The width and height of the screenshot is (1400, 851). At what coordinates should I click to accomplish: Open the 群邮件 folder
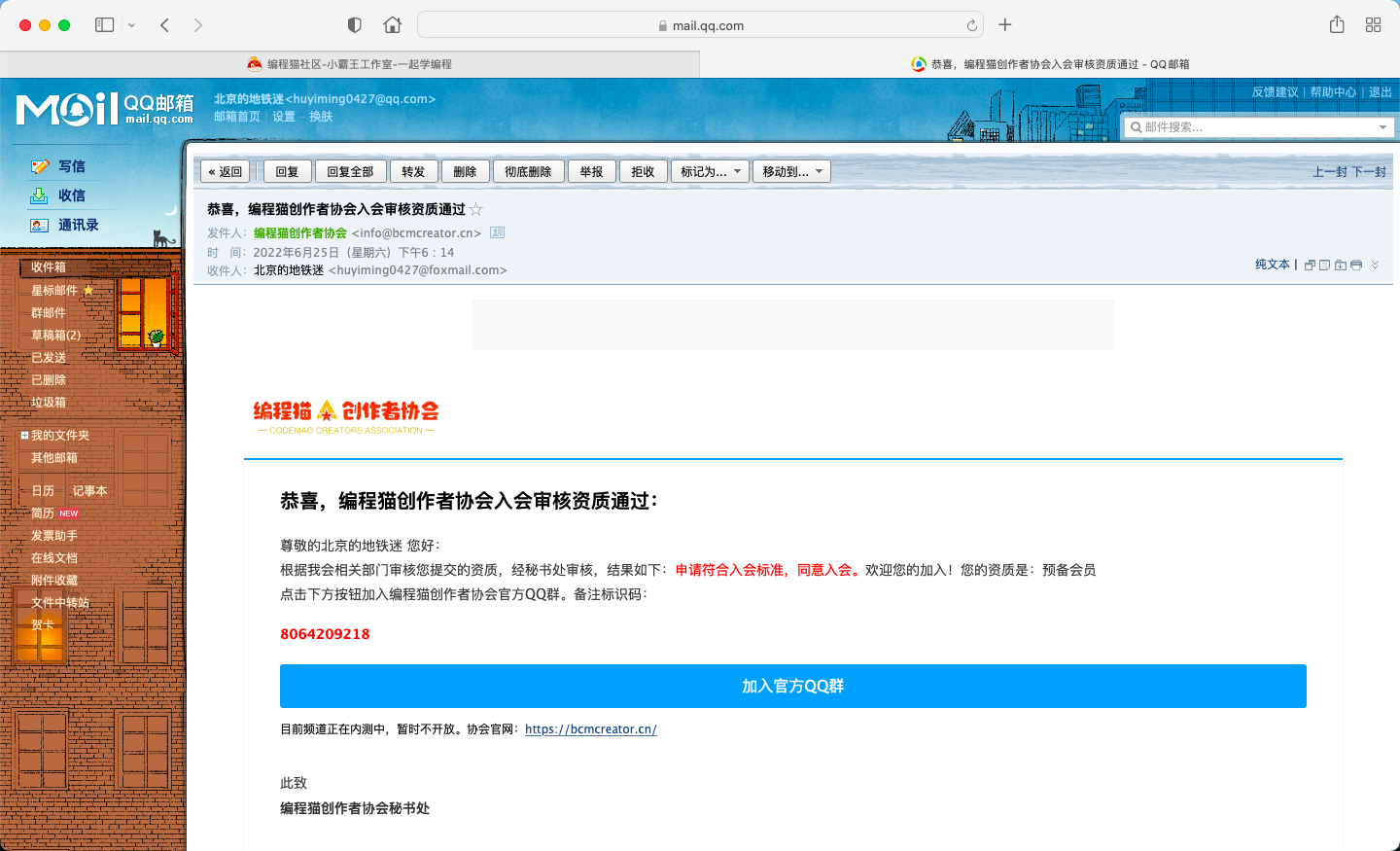pos(49,312)
